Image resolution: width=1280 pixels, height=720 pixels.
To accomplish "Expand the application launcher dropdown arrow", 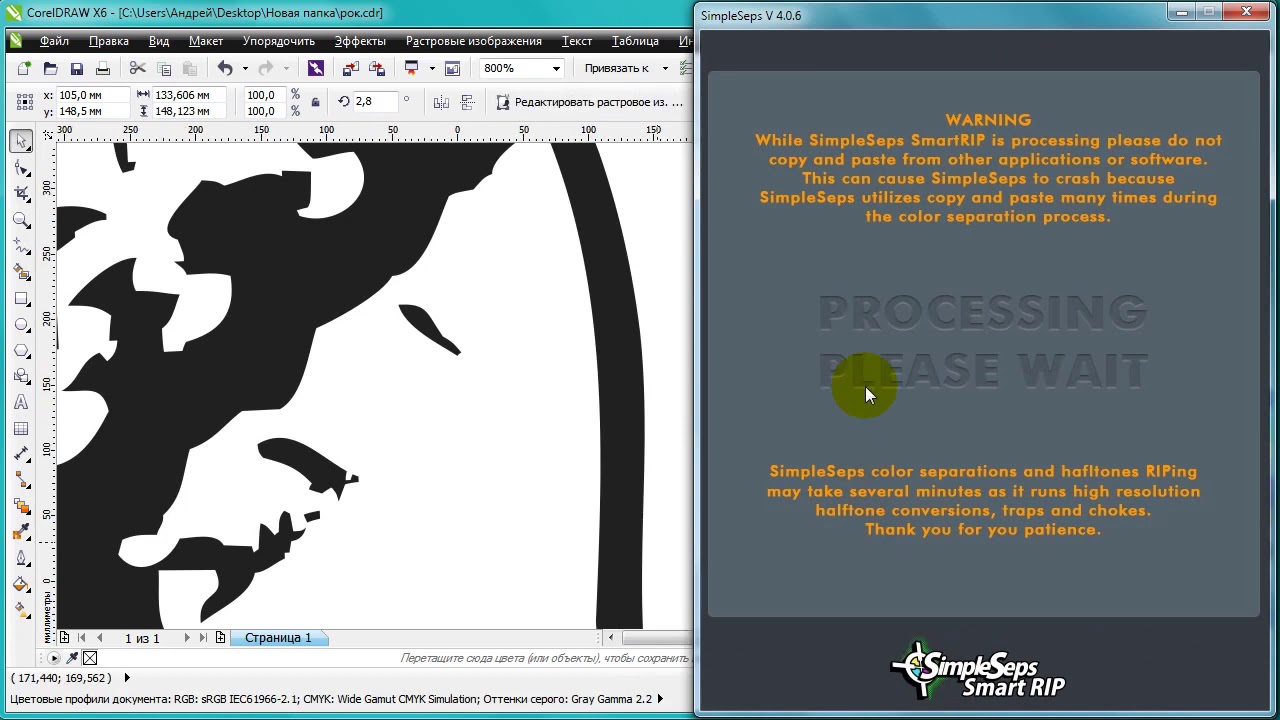I will click(432, 69).
